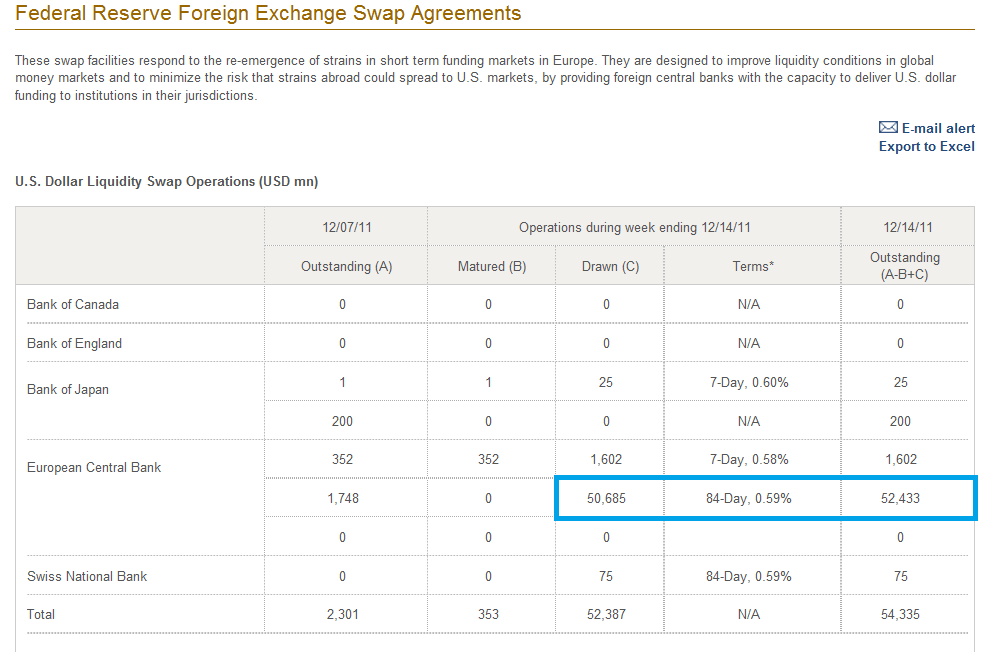
Task: Click the Outstanding (A) header cell
Action: 346,266
